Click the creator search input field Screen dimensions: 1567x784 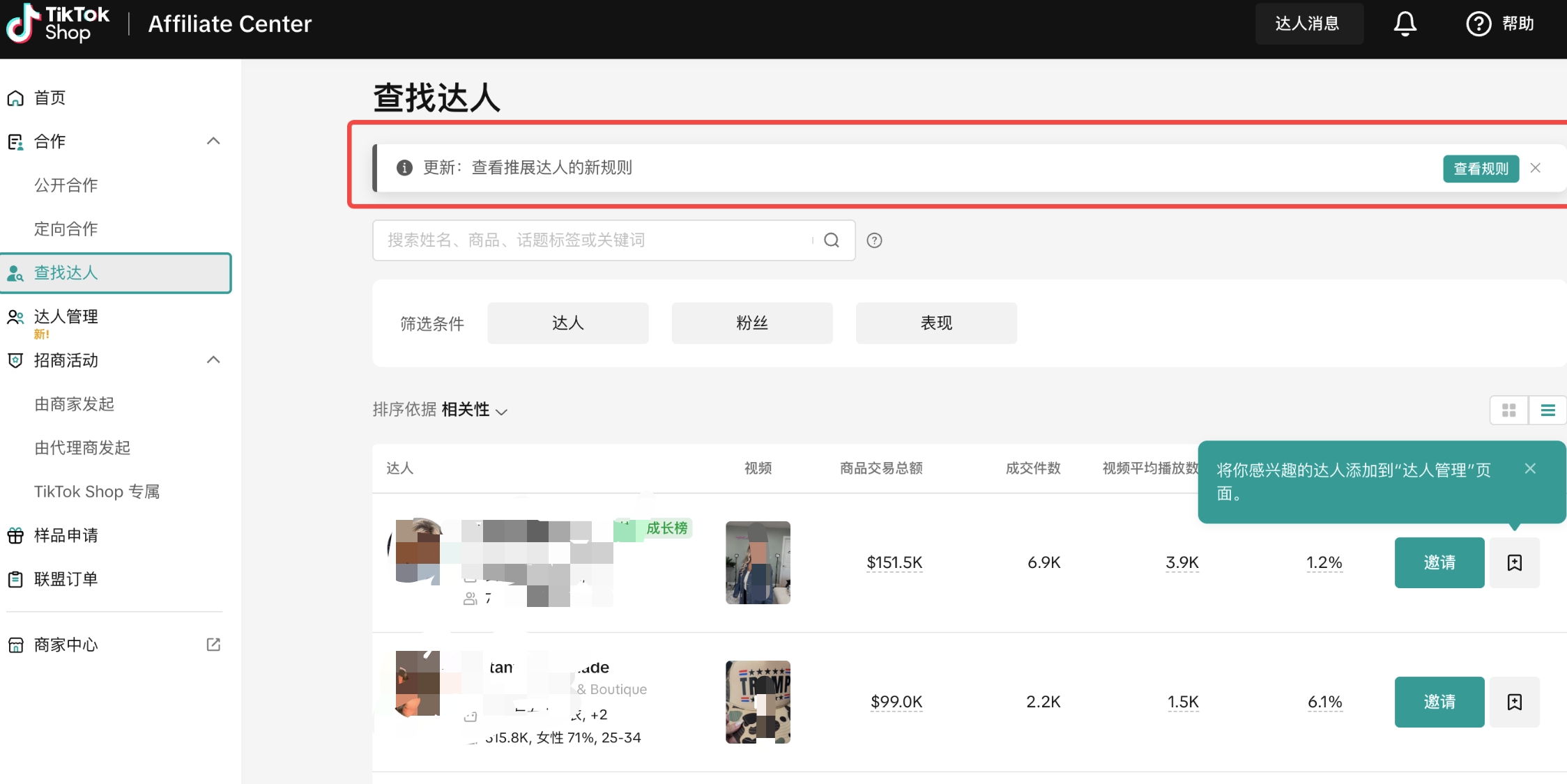click(593, 240)
